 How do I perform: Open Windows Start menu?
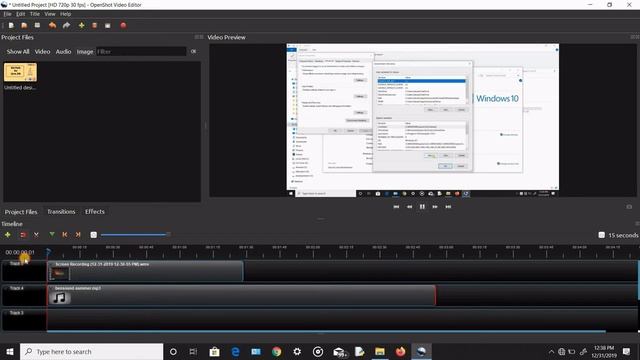tap(10, 351)
